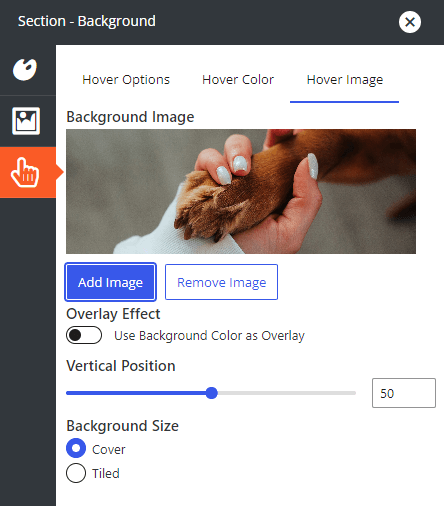Close the Section - Background panel
Image resolution: width=444 pixels, height=506 pixels.
[x=410, y=22]
